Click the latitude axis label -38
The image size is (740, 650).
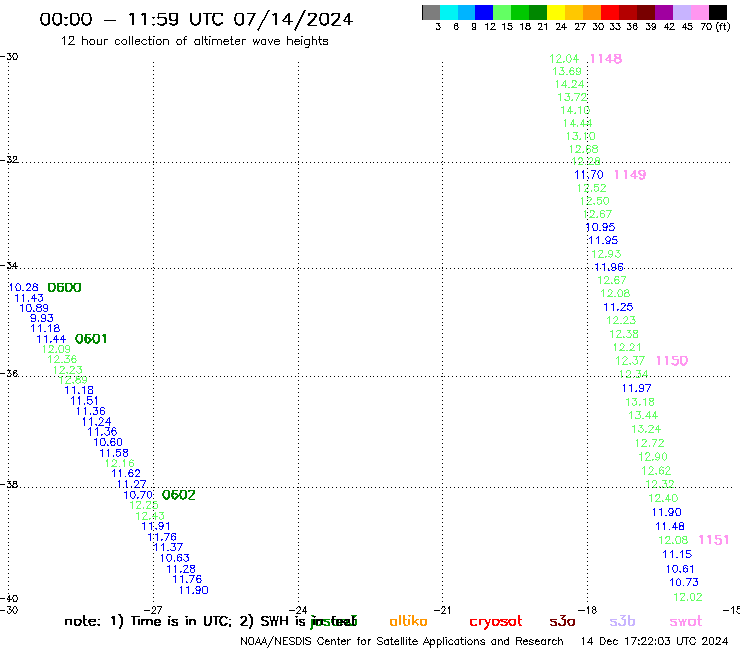tap(9, 484)
